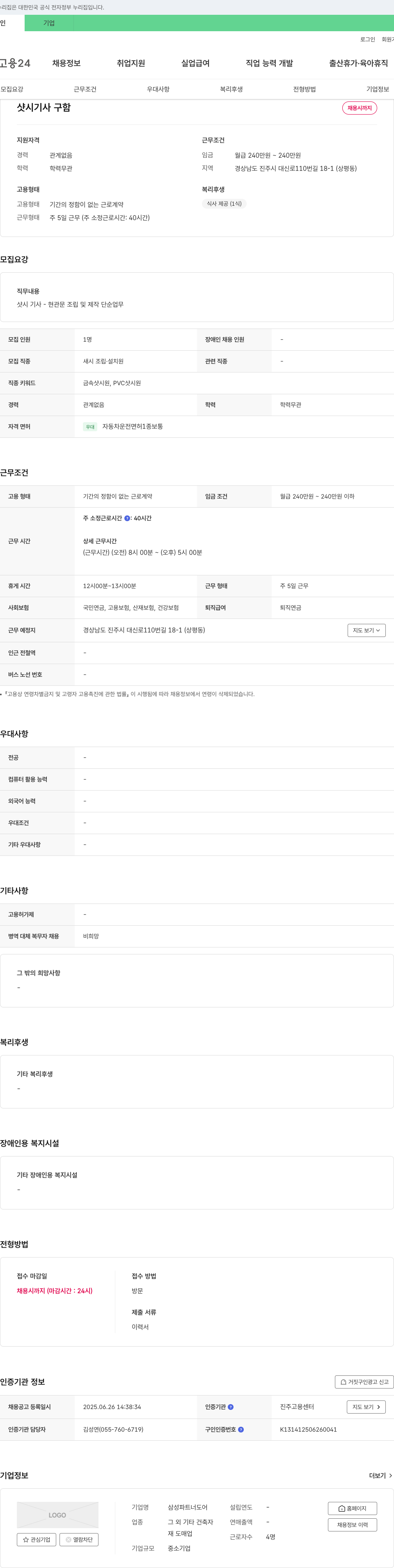Expand 지도 보기 for 근무 예정지
Viewport: 394px width, 1568px height.
[x=366, y=630]
